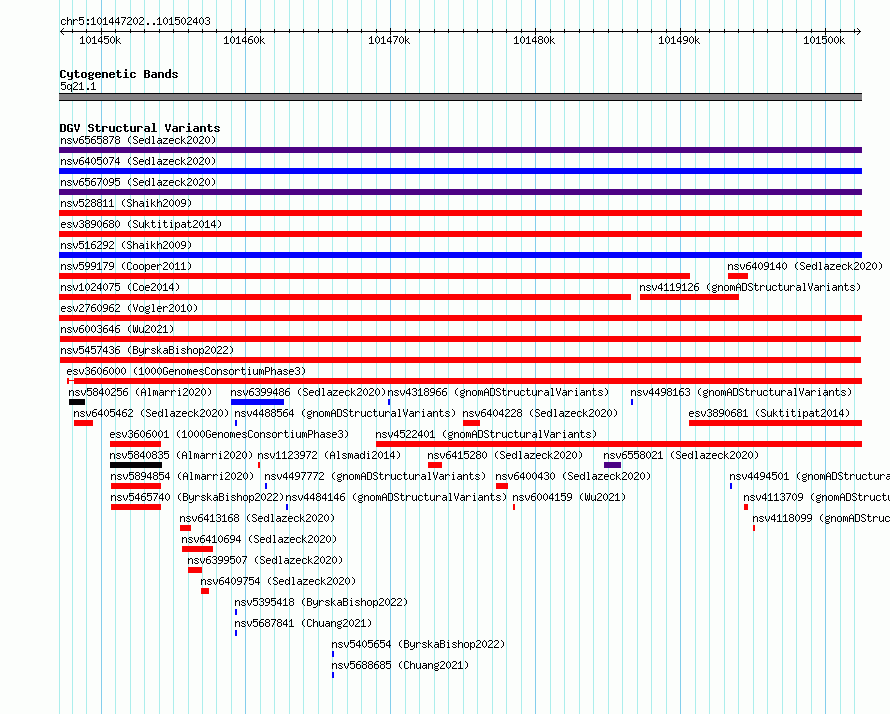Click nsv1123972 (Alsmadi2014) label
890x714 pixels.
click(x=329, y=455)
